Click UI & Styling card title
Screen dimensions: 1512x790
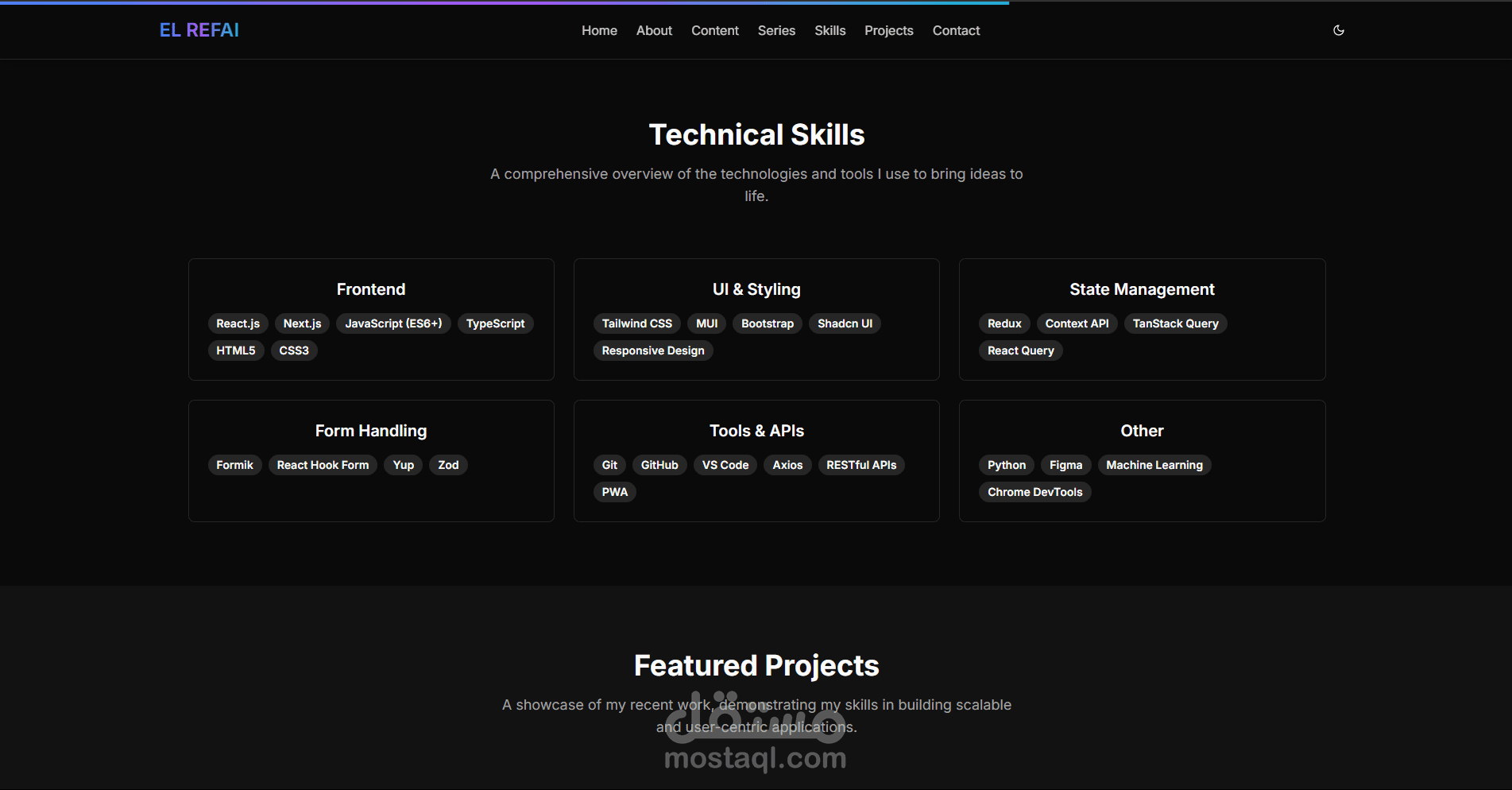pyautogui.click(x=756, y=289)
